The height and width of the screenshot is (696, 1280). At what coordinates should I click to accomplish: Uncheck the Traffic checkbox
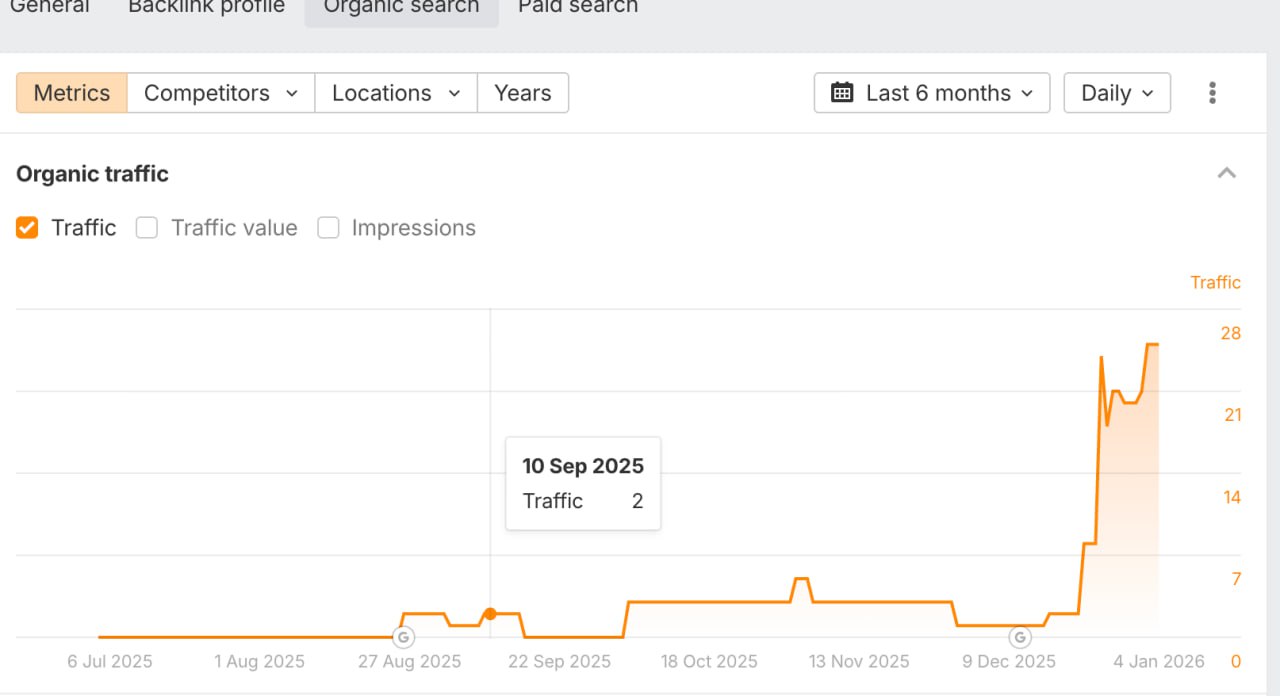[x=27, y=228]
